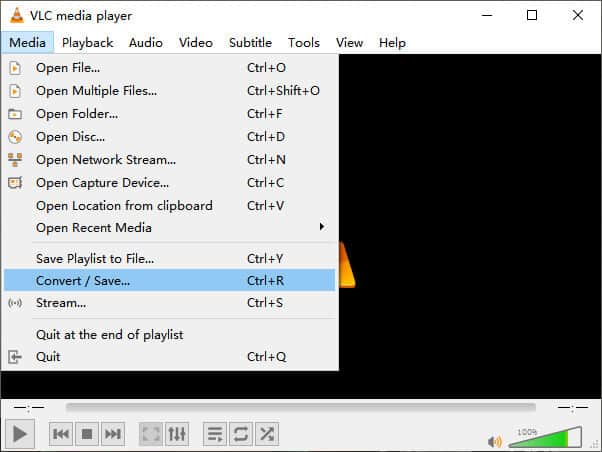Open the Tools menu
This screenshot has width=602, height=452.
point(304,43)
